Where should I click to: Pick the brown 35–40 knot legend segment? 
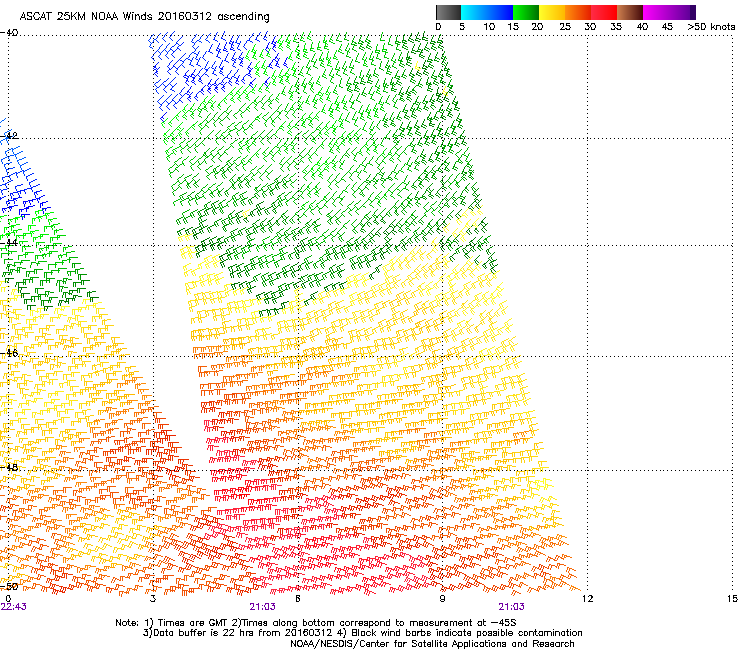pos(630,12)
